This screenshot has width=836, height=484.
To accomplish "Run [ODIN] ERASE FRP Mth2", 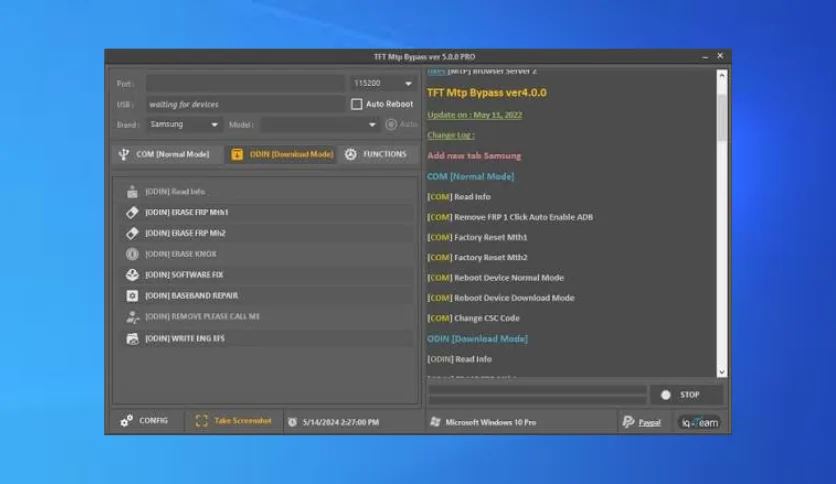I will 265,233.
